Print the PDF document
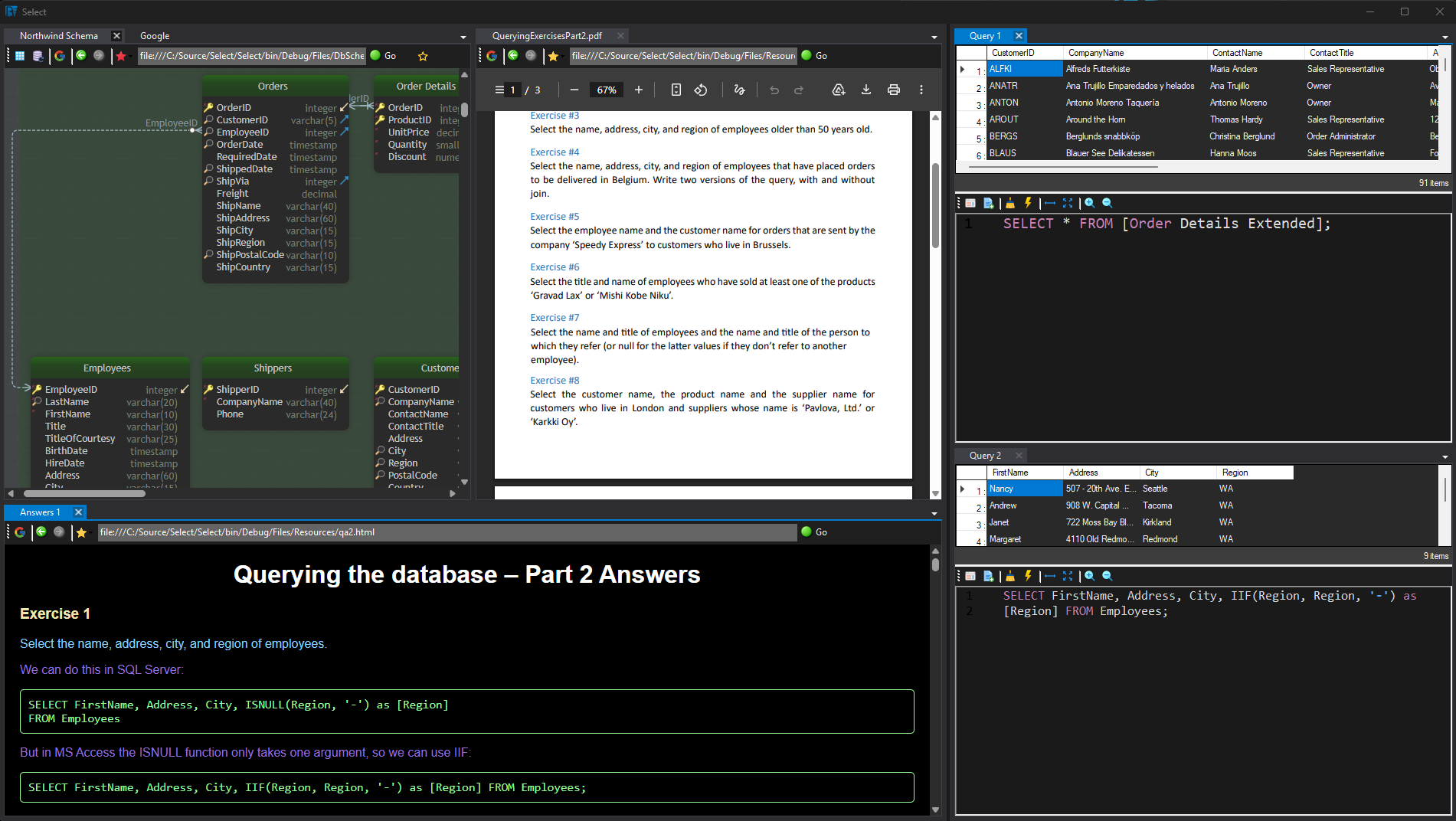Image resolution: width=1456 pixels, height=821 pixels. (894, 90)
